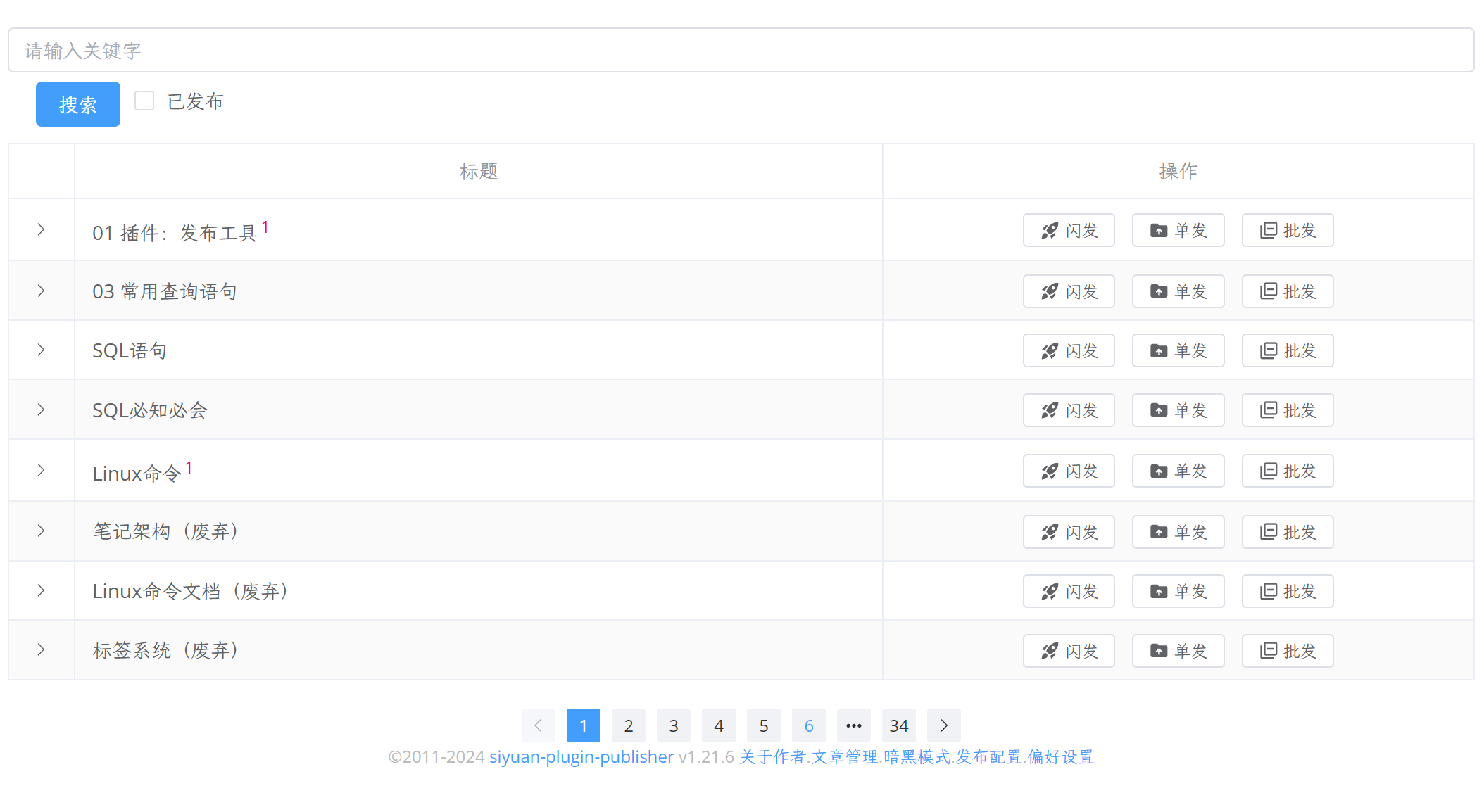Go to pagination page 3
The height and width of the screenshot is (812, 1484).
pyautogui.click(x=674, y=725)
